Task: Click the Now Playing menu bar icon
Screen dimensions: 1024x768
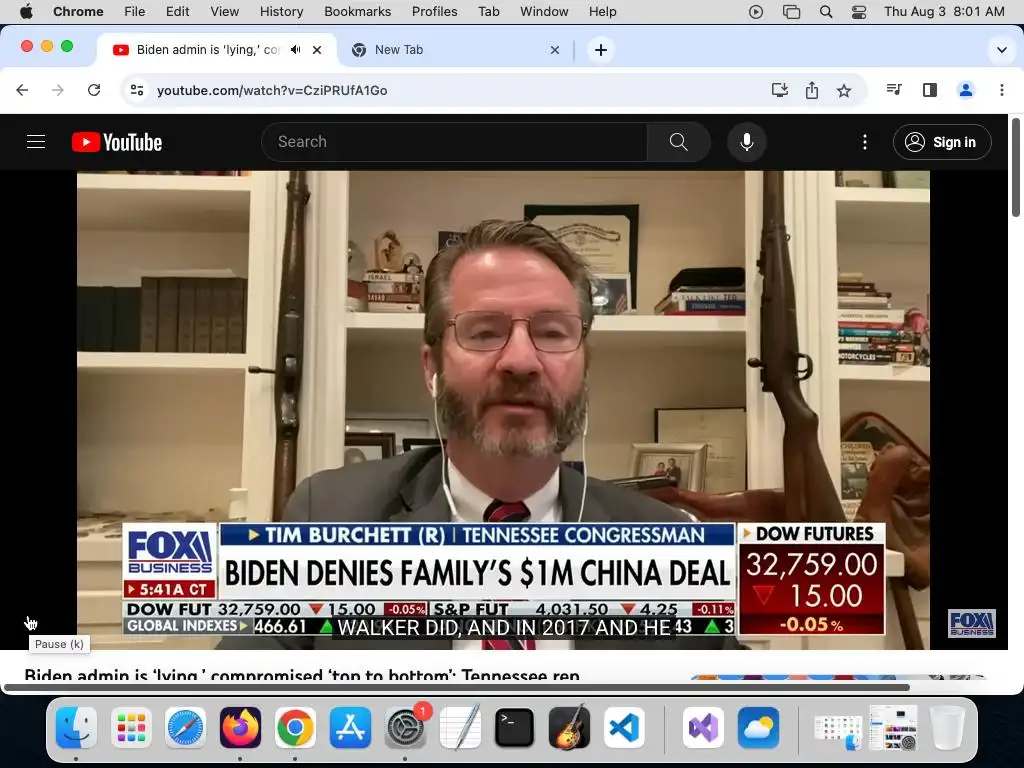Action: tap(756, 12)
